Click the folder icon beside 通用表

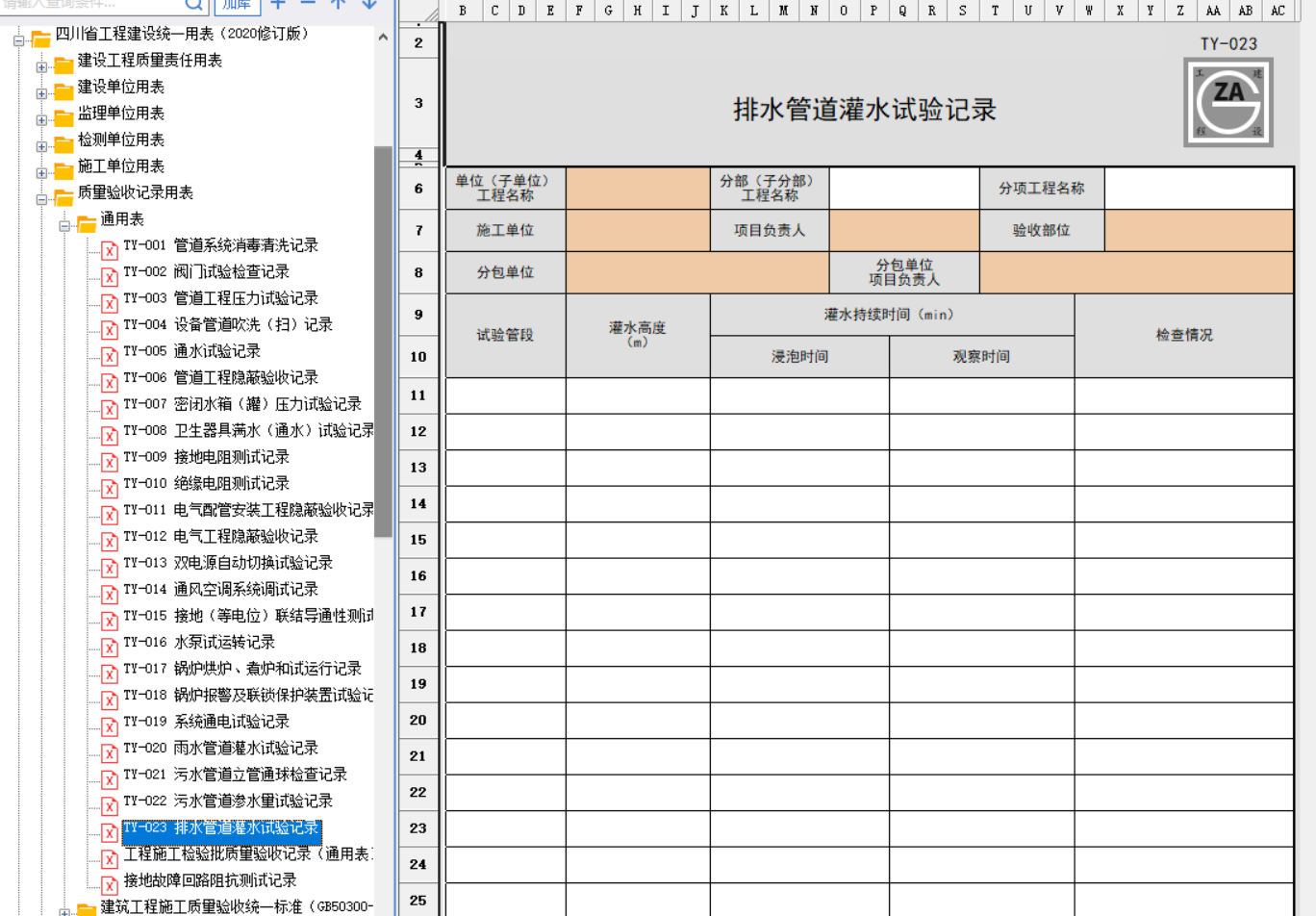[x=87, y=224]
